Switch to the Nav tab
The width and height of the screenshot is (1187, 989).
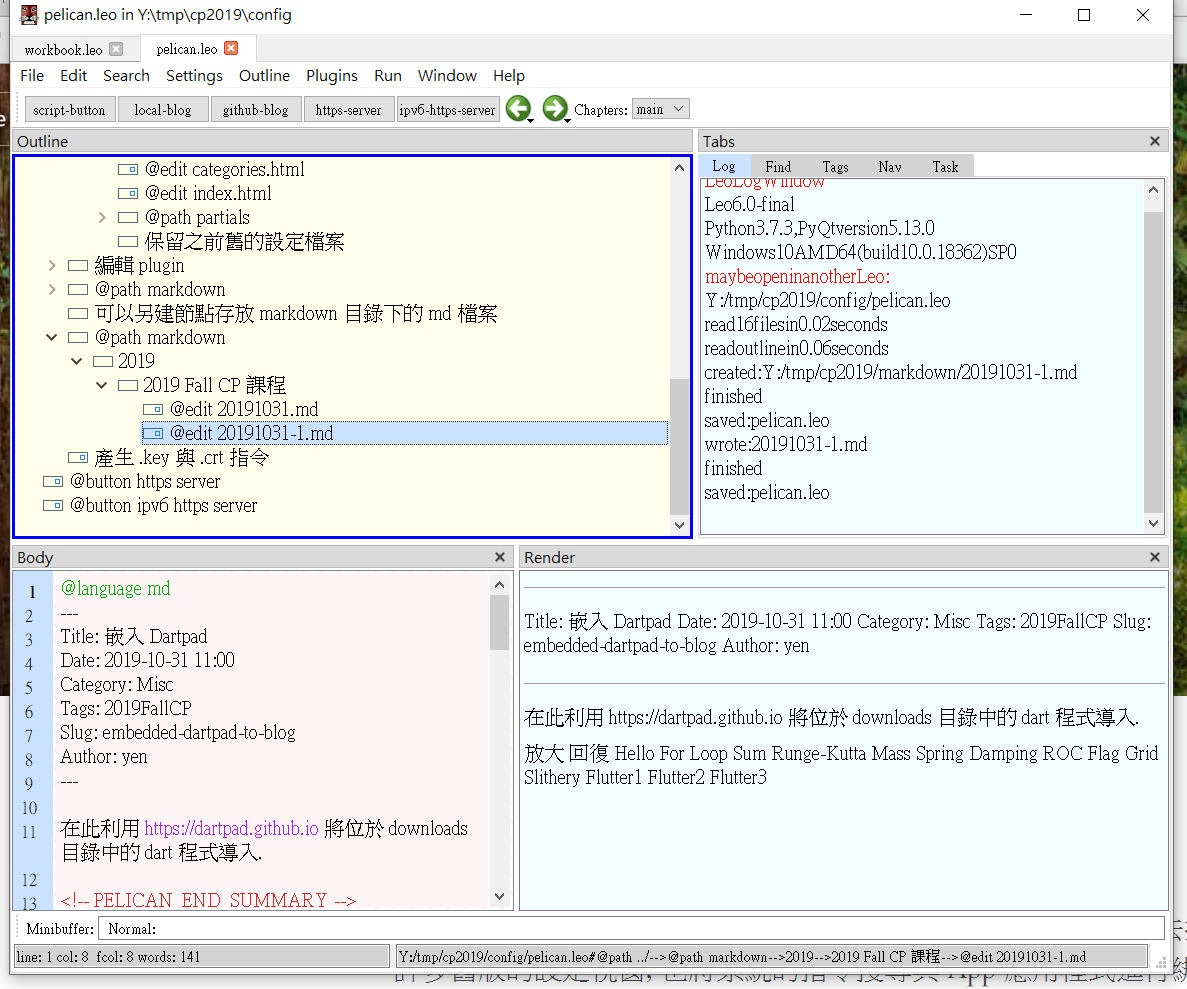pyautogui.click(x=890, y=167)
